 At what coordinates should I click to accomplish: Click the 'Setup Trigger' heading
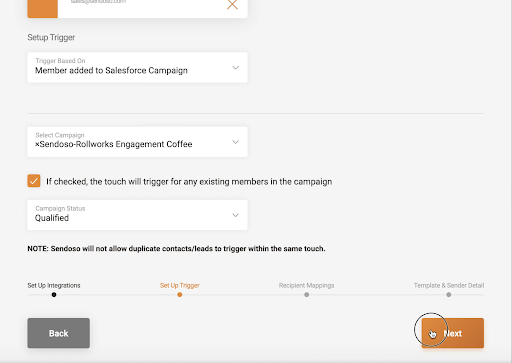coord(51,37)
